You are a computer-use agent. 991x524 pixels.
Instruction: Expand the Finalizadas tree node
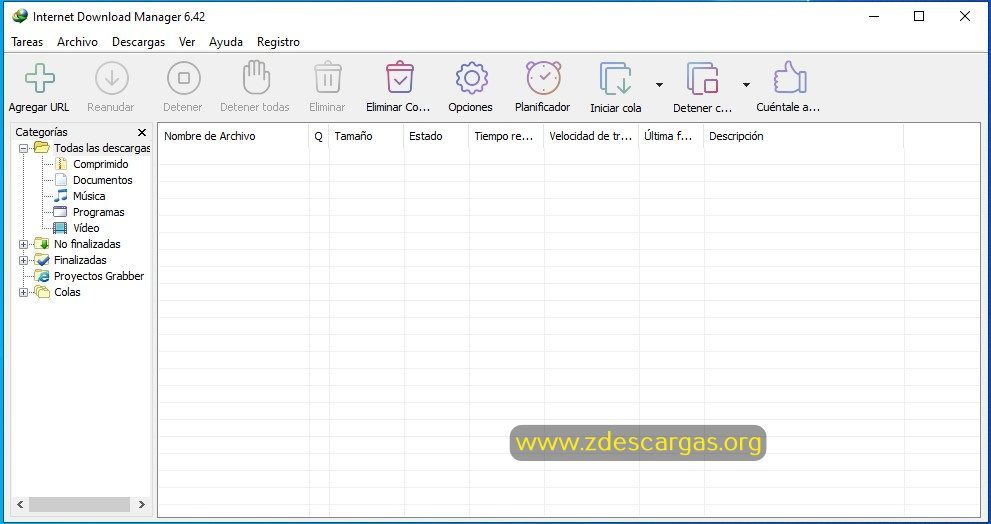(x=23, y=260)
